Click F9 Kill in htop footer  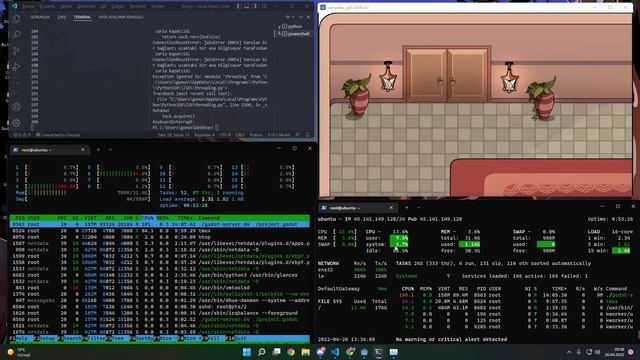click(x=212, y=339)
